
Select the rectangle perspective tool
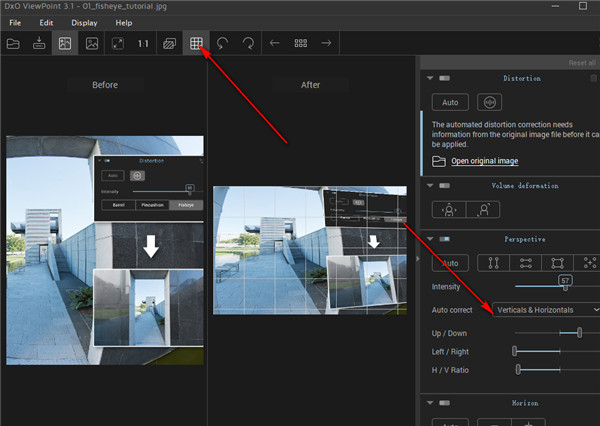(556, 263)
